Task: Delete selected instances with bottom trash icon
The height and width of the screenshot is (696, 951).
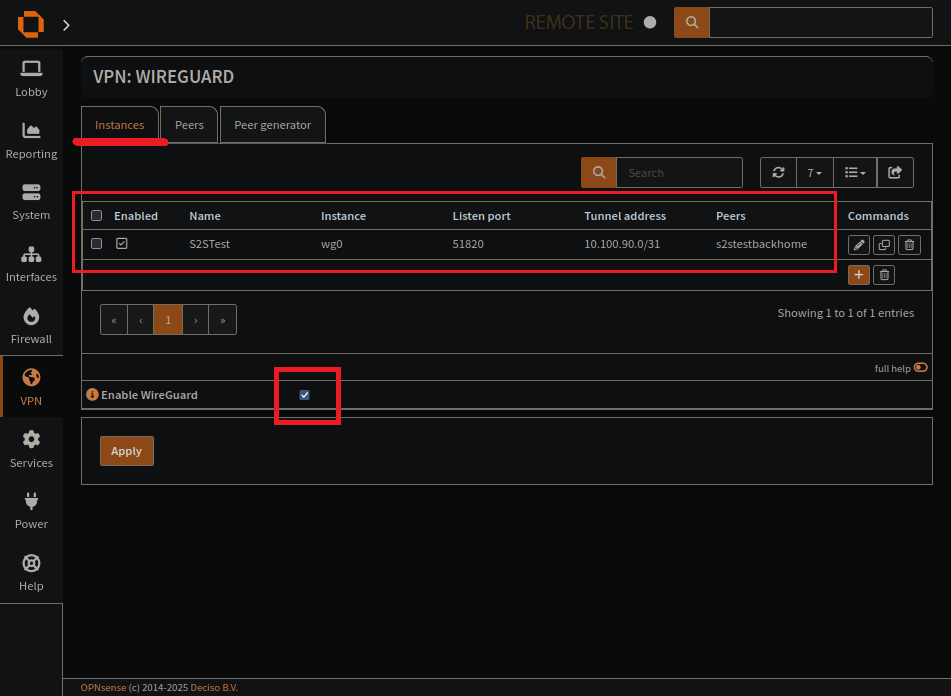Action: pyautogui.click(x=884, y=275)
